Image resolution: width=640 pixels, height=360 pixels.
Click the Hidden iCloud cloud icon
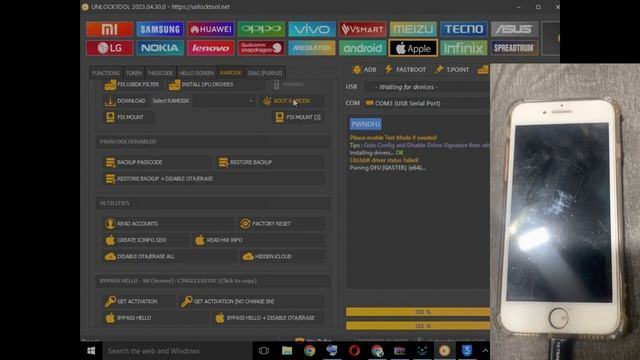(248, 256)
